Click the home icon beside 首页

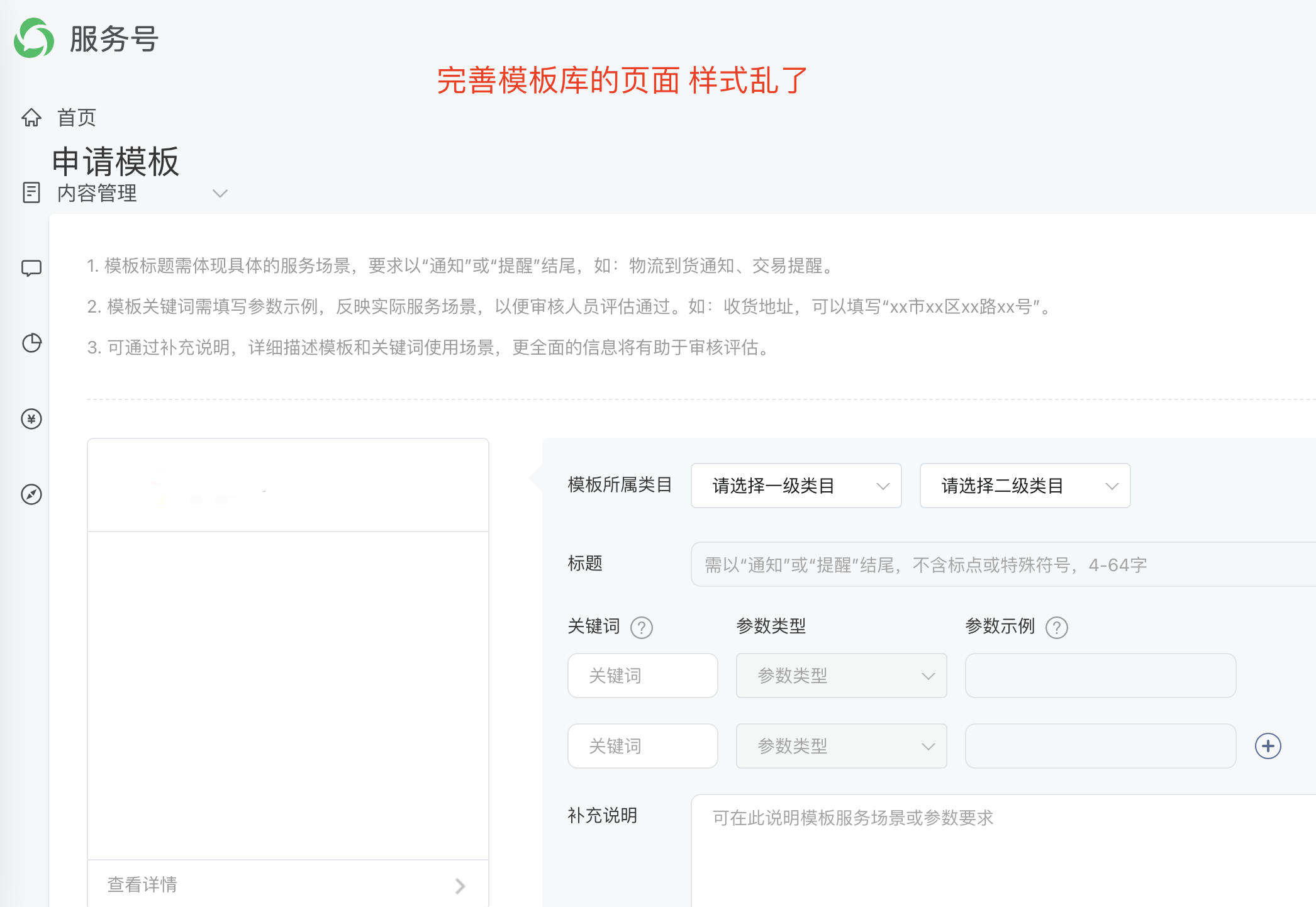(x=31, y=118)
